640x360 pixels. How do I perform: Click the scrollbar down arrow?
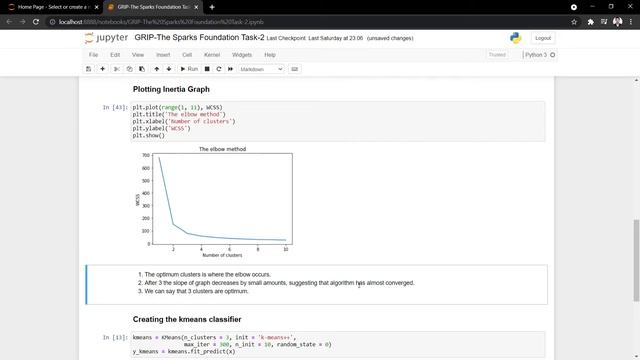point(636,356)
